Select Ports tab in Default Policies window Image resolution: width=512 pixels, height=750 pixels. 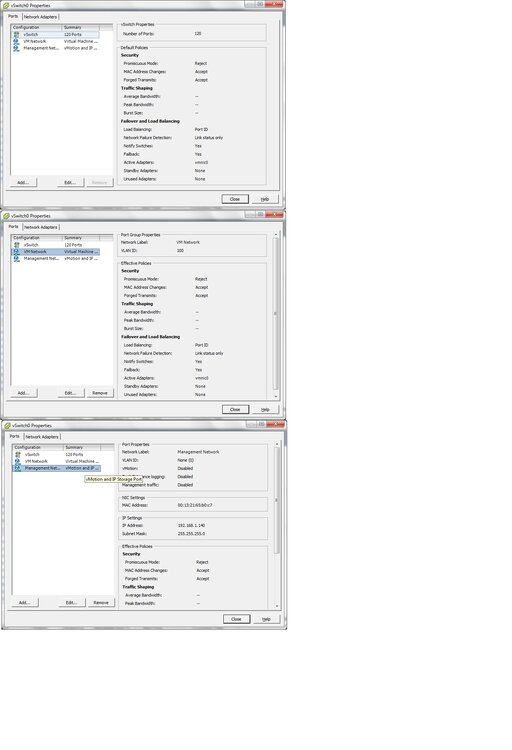pyautogui.click(x=13, y=16)
